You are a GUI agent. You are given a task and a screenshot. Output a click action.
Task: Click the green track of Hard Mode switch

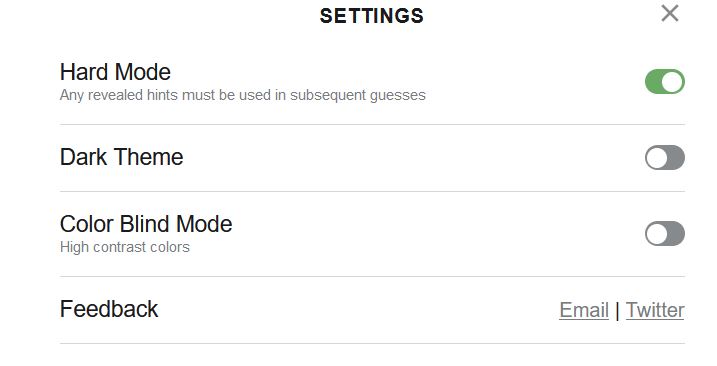pyautogui.click(x=653, y=82)
